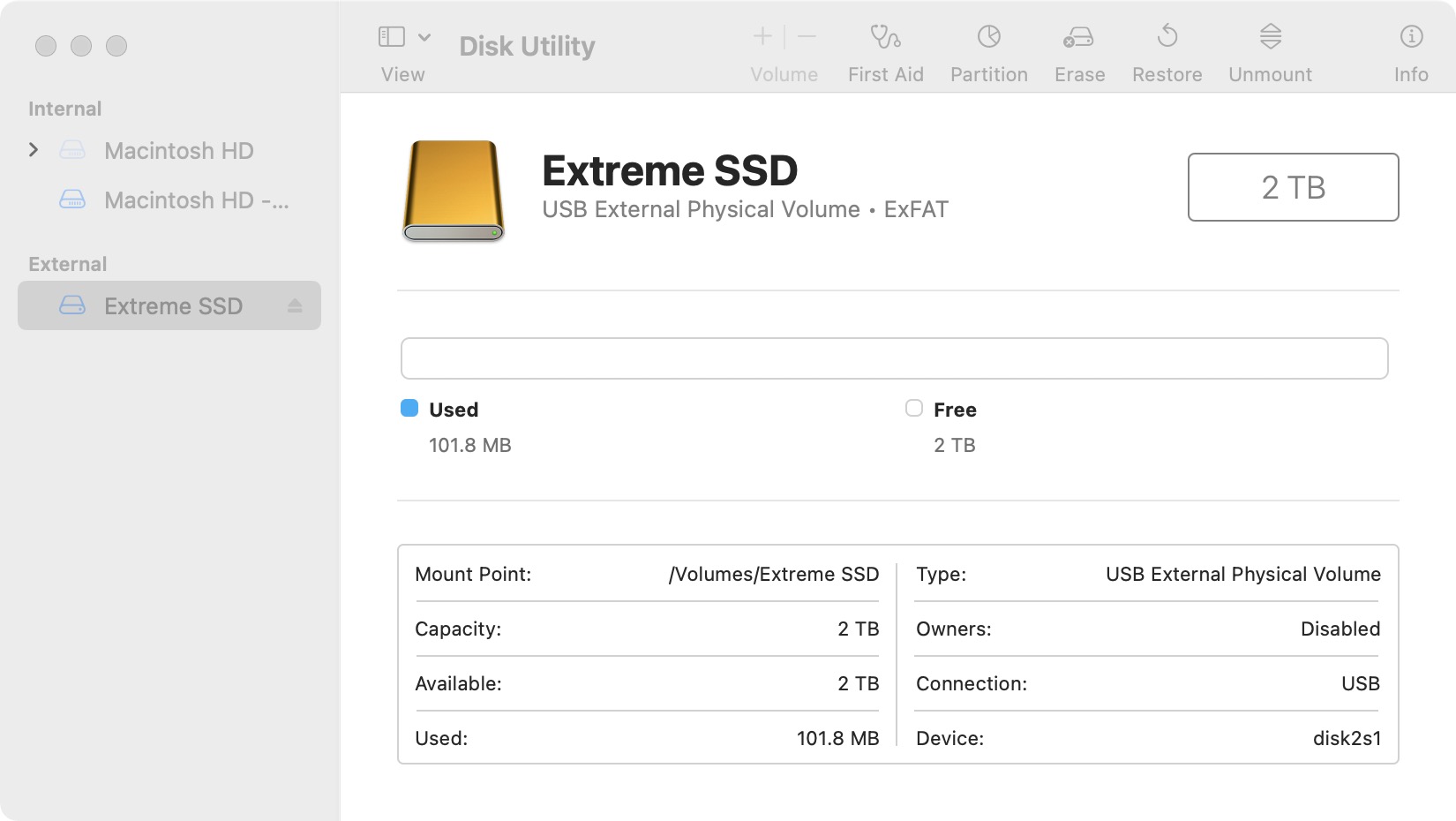Click the 2 TB capacity badge
Image resolution: width=1456 pixels, height=821 pixels.
[x=1293, y=186]
